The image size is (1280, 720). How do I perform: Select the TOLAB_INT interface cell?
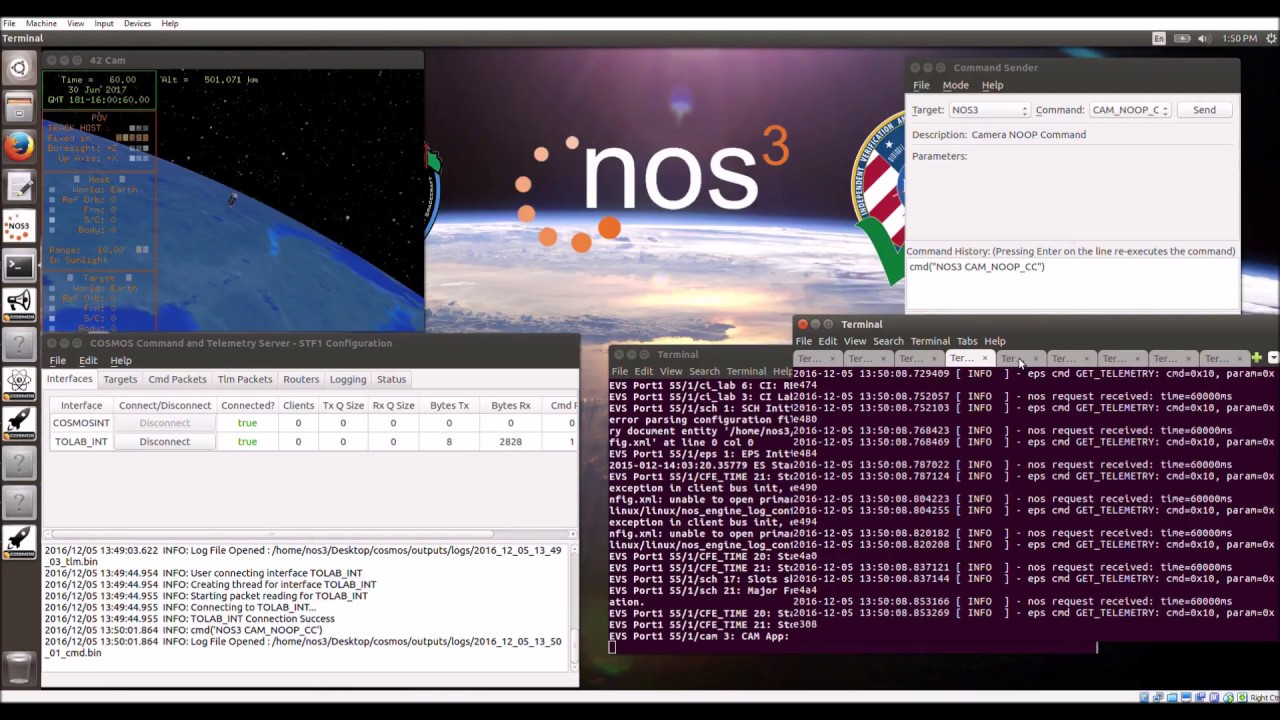(81, 441)
